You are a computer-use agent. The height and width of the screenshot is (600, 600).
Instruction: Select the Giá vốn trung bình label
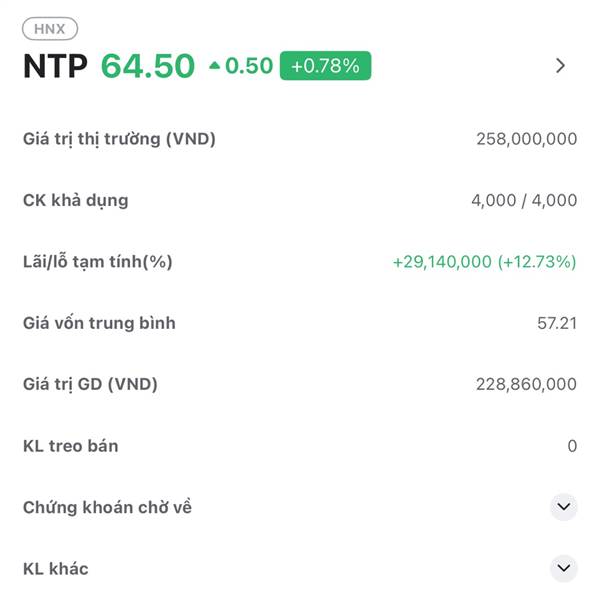[99, 323]
